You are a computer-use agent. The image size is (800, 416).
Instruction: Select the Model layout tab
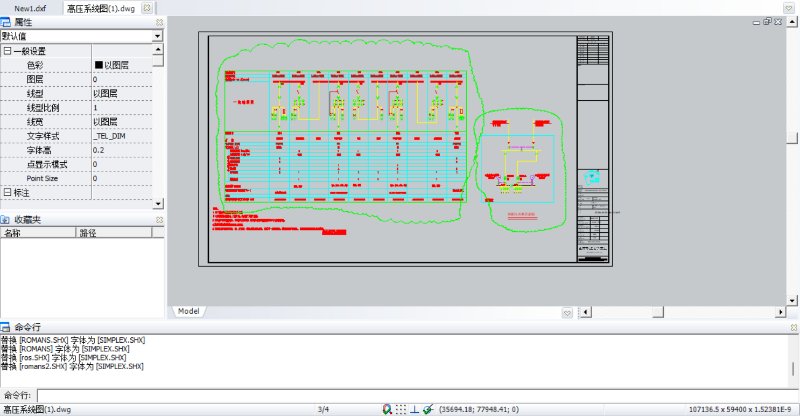pyautogui.click(x=188, y=311)
